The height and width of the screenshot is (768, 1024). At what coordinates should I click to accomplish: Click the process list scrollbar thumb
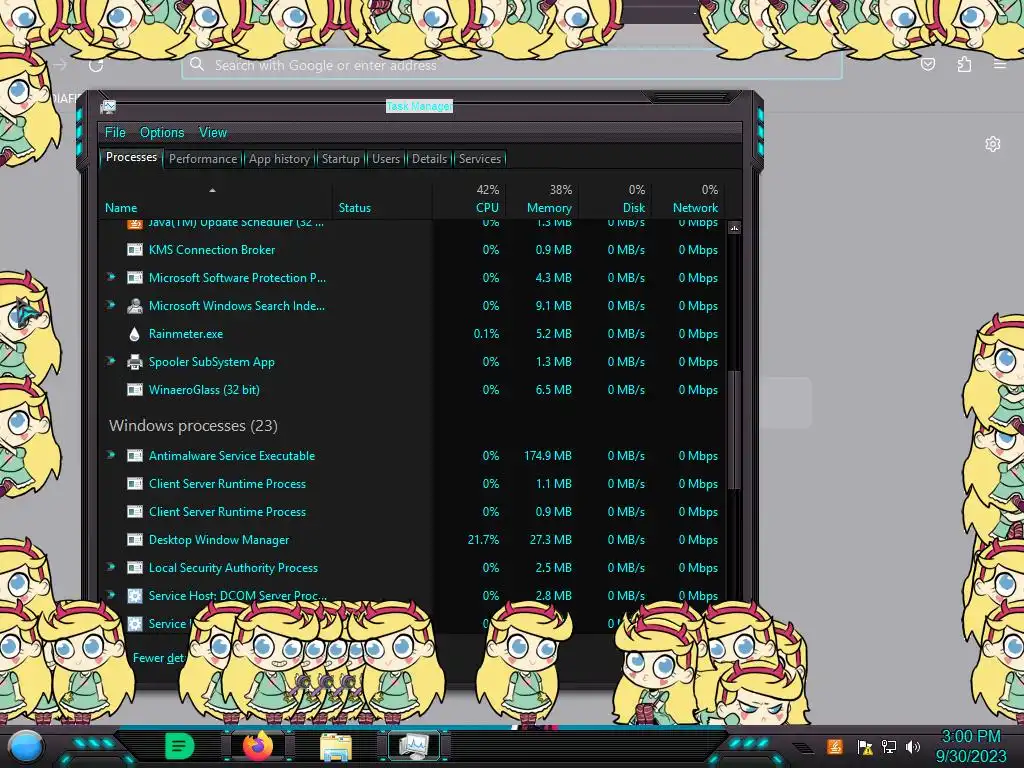click(x=734, y=430)
